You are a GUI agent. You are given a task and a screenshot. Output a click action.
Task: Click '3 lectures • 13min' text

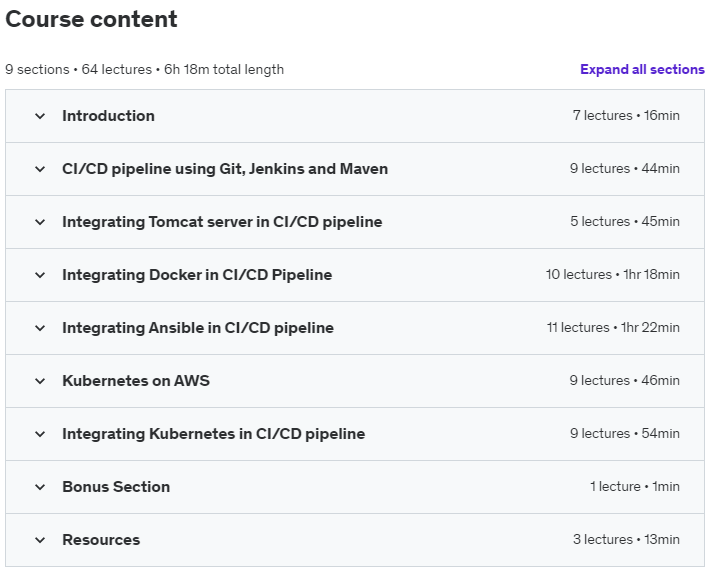pos(626,540)
